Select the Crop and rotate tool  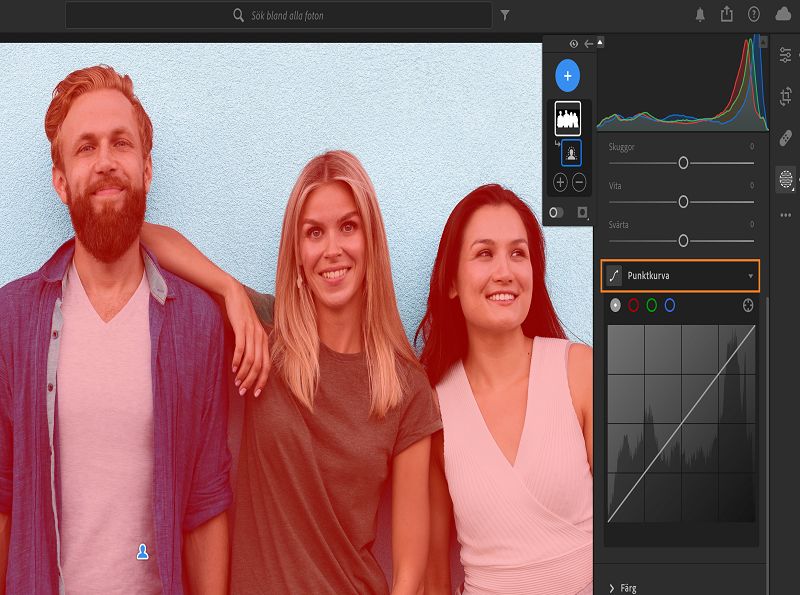786,97
